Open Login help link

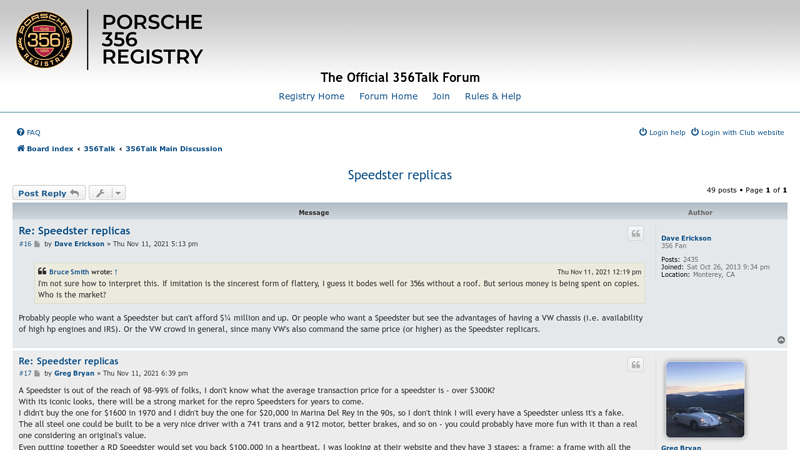point(667,133)
